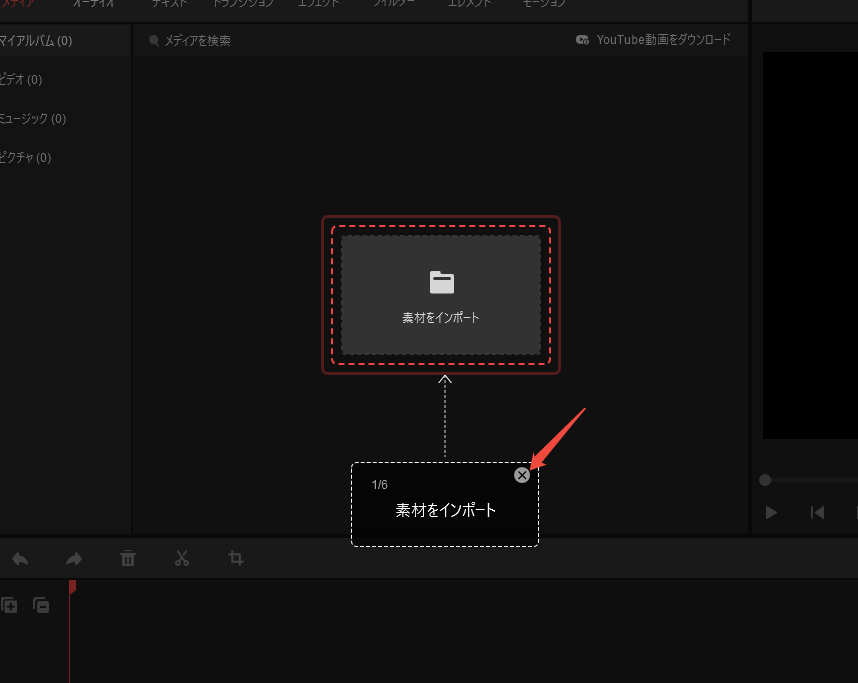This screenshot has height=683, width=858.
Task: Click the tooltip's 素材をインポート caption
Action: (445, 511)
